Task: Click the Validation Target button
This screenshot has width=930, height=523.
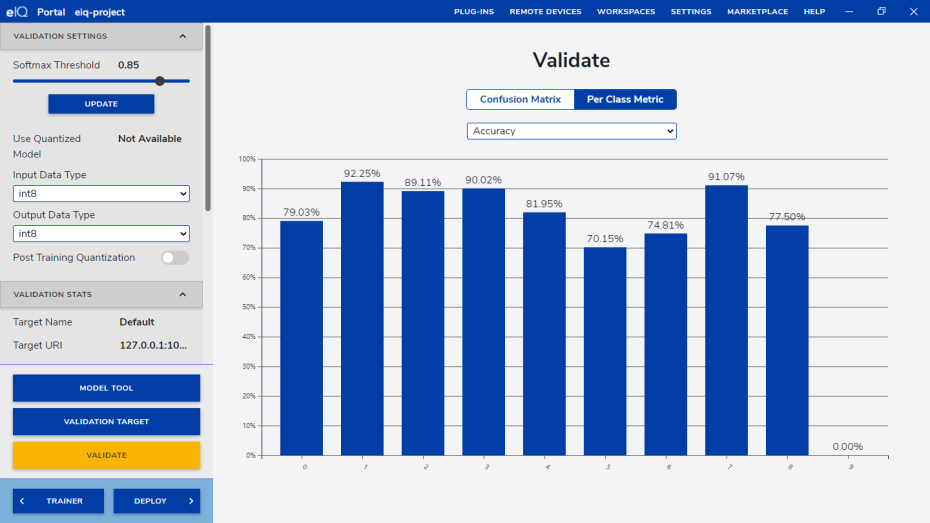Action: tap(106, 422)
